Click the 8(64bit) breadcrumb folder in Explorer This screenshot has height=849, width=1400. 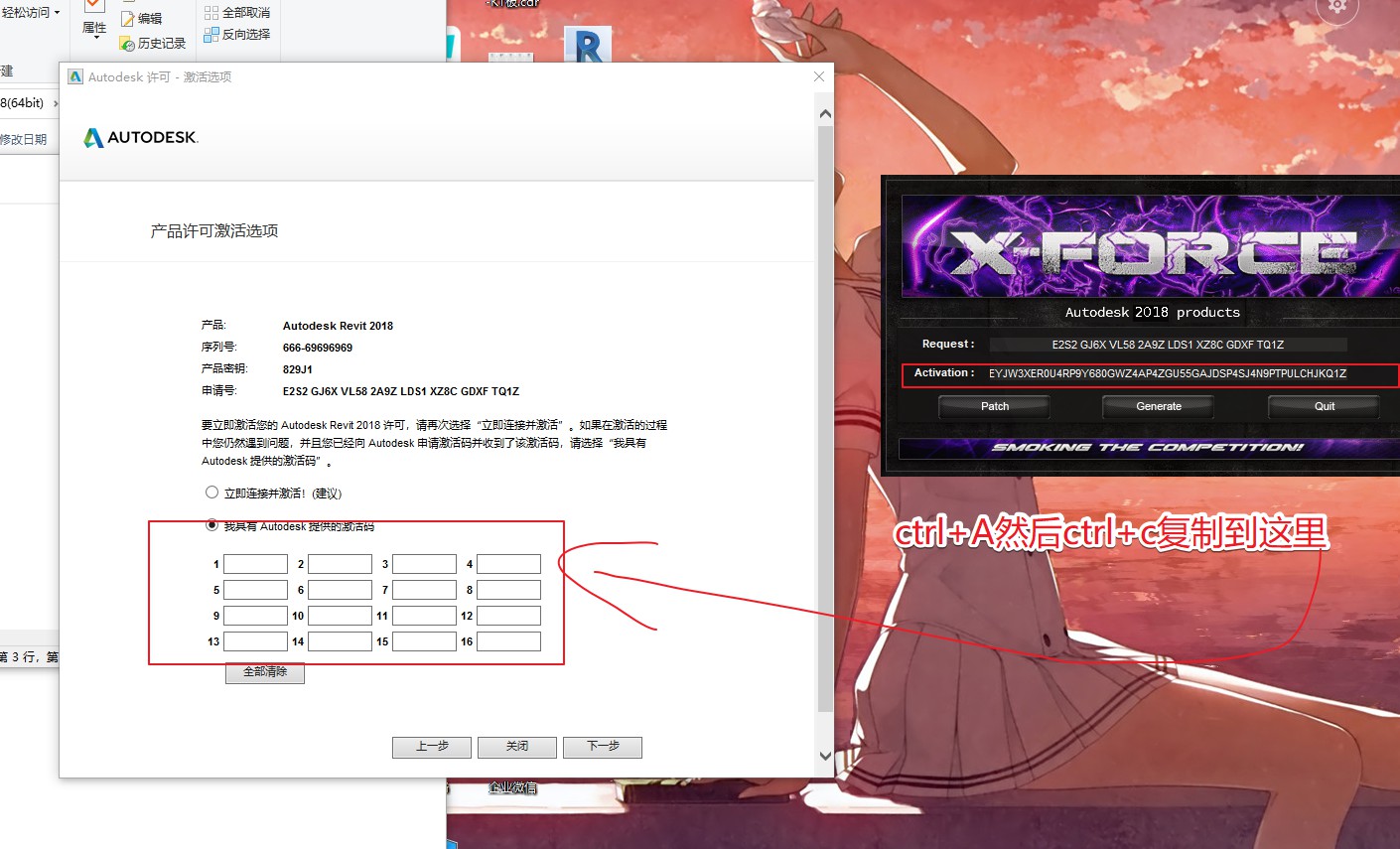click(22, 103)
